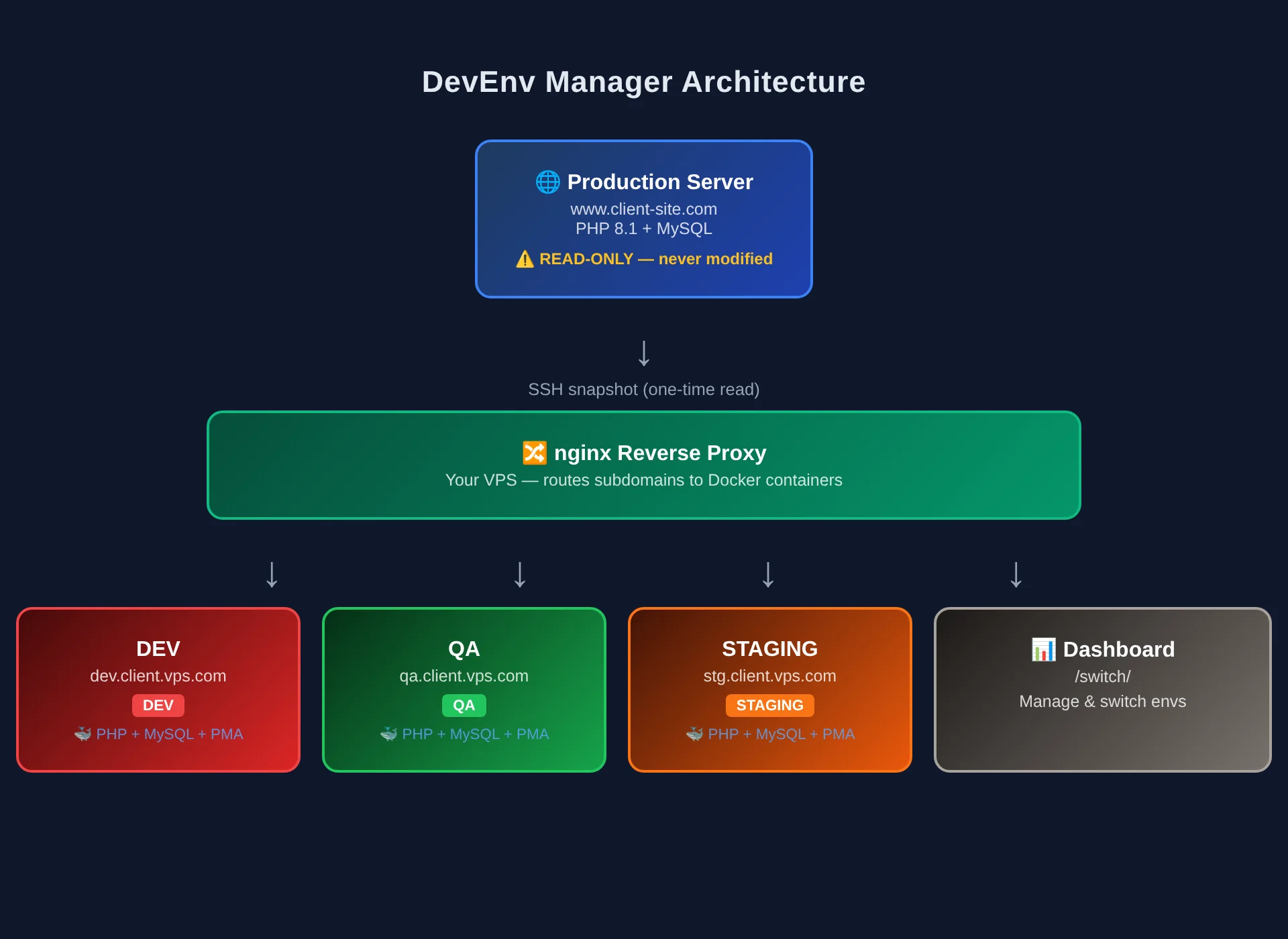Switch to the QA environment card
Image resolution: width=1288 pixels, height=939 pixels.
(x=464, y=689)
